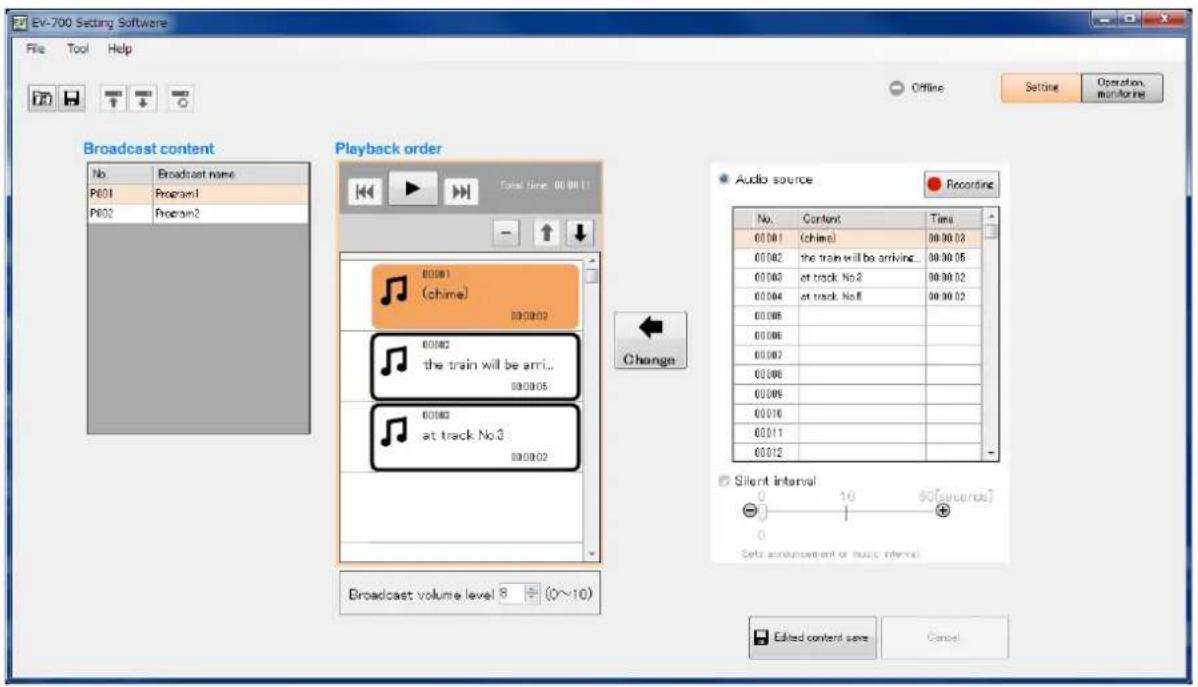This screenshot has width=1198, height=687.
Task: Switch to the Setting tab
Action: [1041, 87]
